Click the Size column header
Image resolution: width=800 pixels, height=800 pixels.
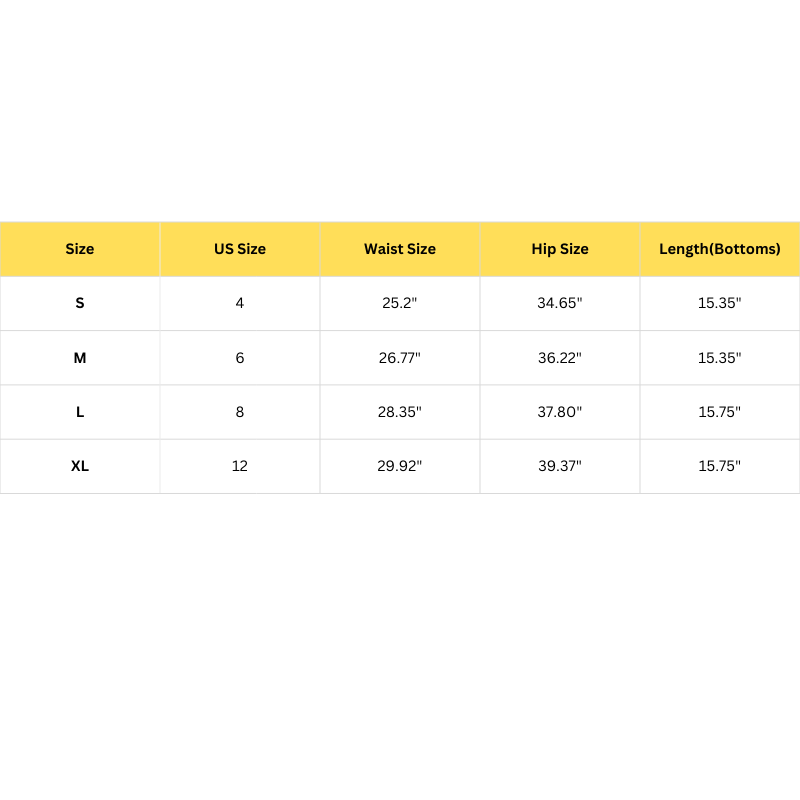coord(80,249)
